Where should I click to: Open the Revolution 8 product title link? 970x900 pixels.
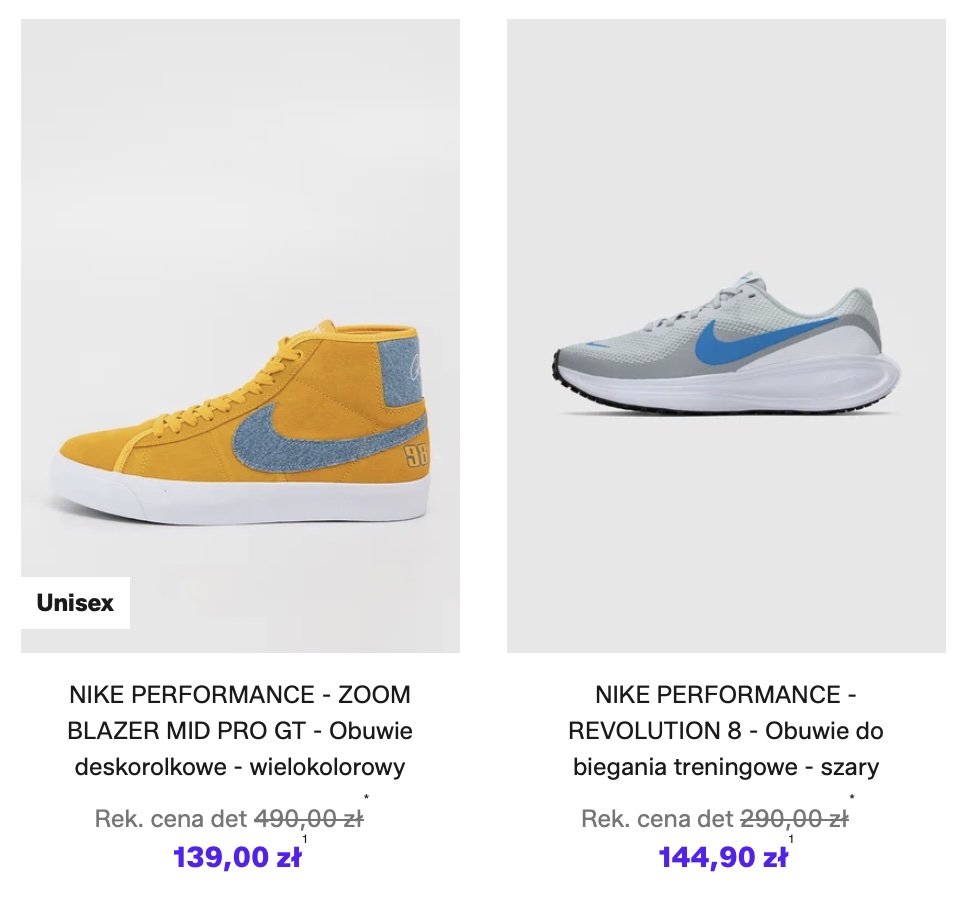[x=726, y=731]
